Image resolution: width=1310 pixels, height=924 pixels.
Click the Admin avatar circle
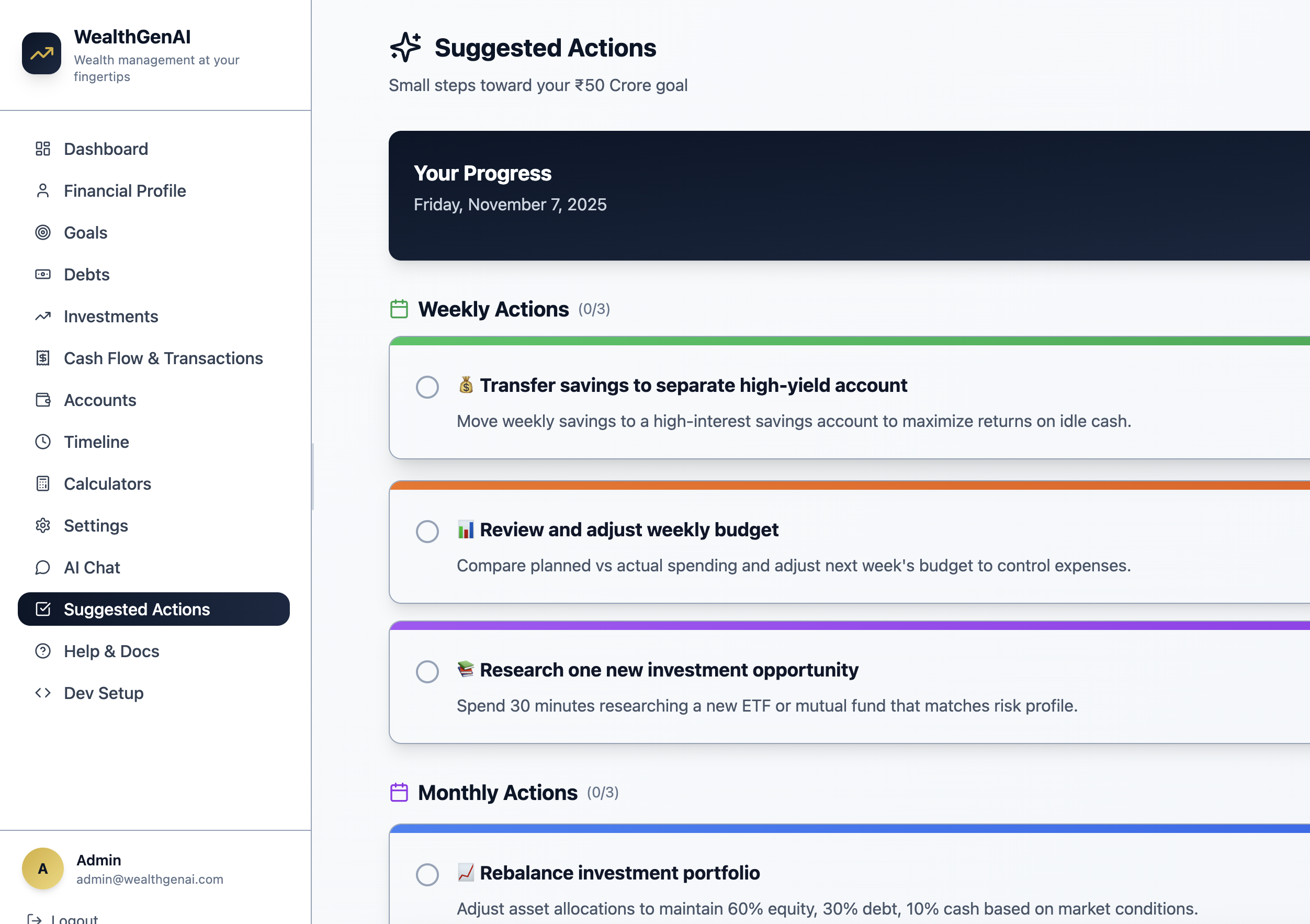42,868
